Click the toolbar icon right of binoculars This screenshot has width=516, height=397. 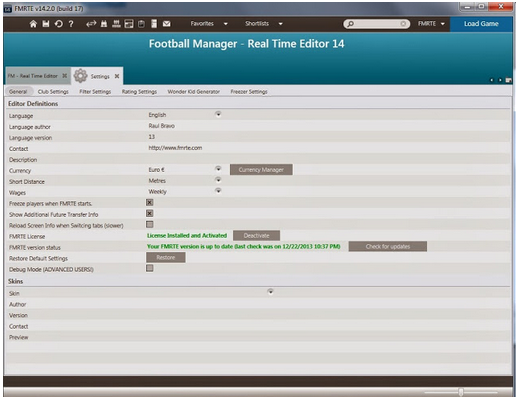pyautogui.click(x=116, y=24)
